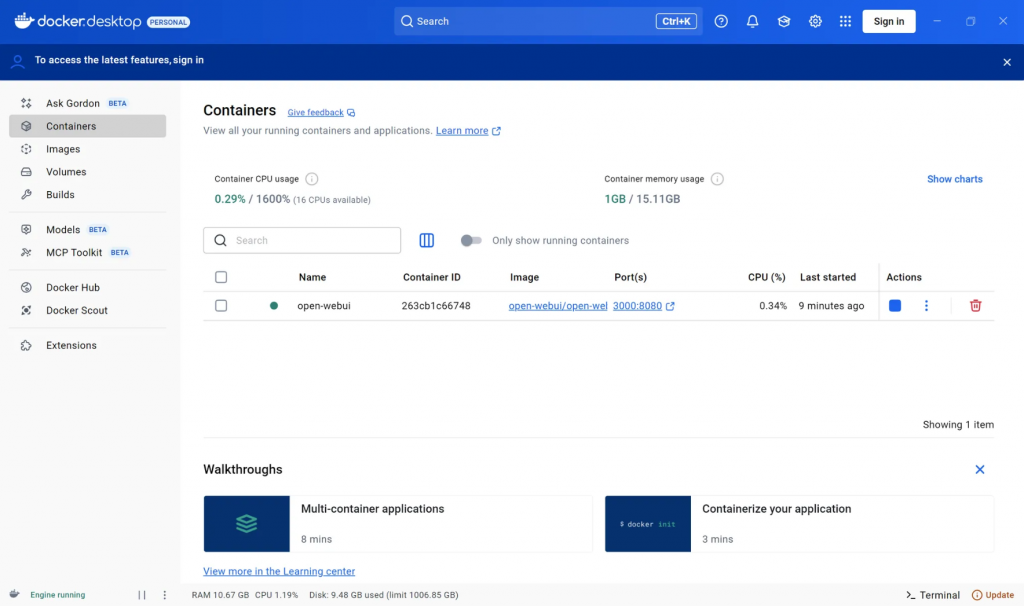Click the Give feedback link

click(x=315, y=112)
